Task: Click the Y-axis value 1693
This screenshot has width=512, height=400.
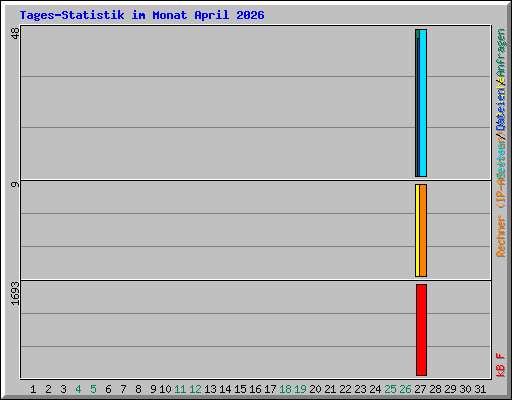Action: pyautogui.click(x=15, y=294)
